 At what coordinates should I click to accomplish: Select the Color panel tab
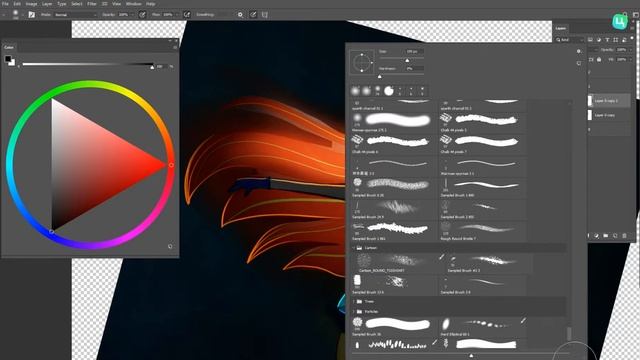[9, 47]
